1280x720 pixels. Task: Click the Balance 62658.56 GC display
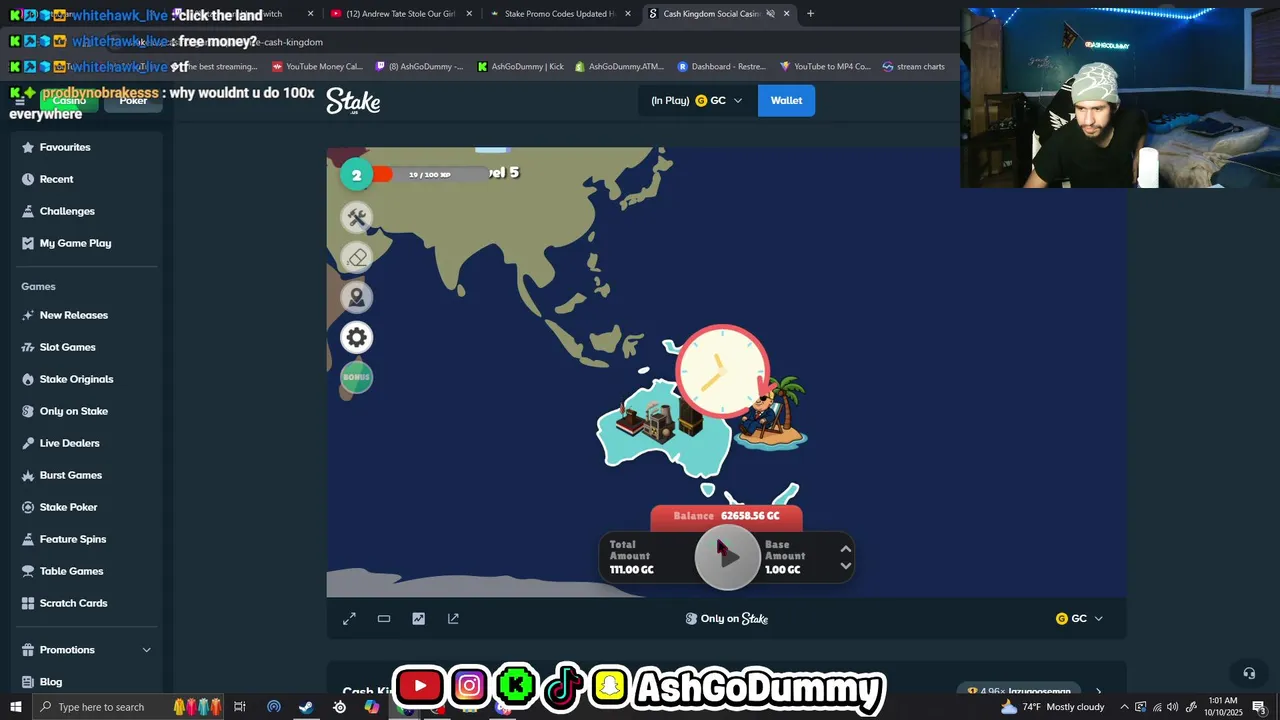click(x=726, y=516)
